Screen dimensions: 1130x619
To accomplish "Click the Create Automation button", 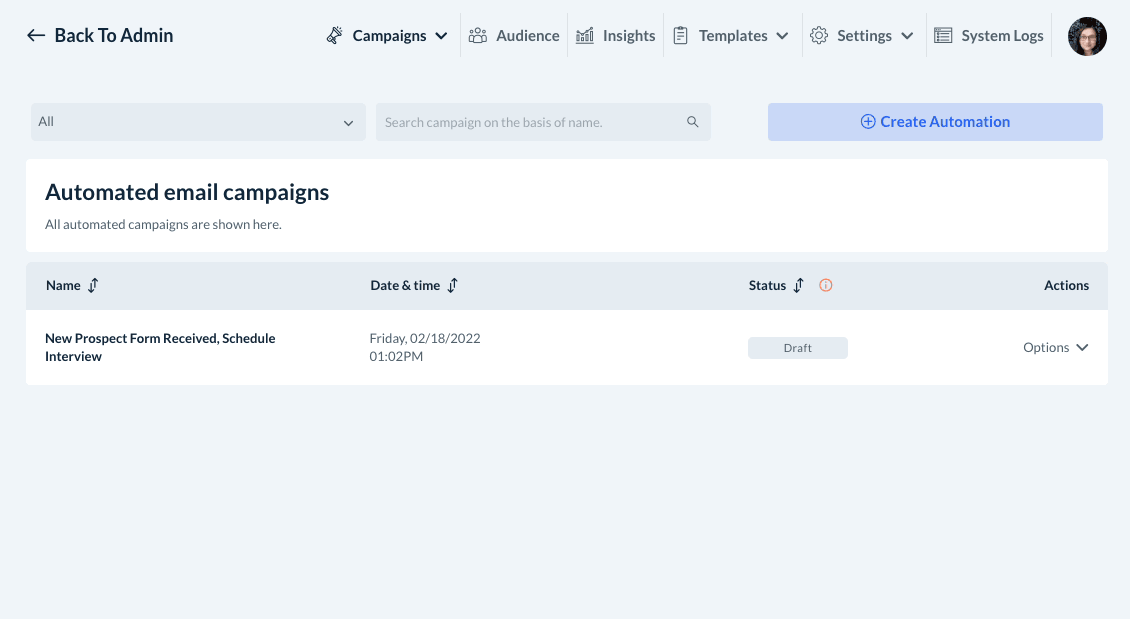I will coord(935,122).
